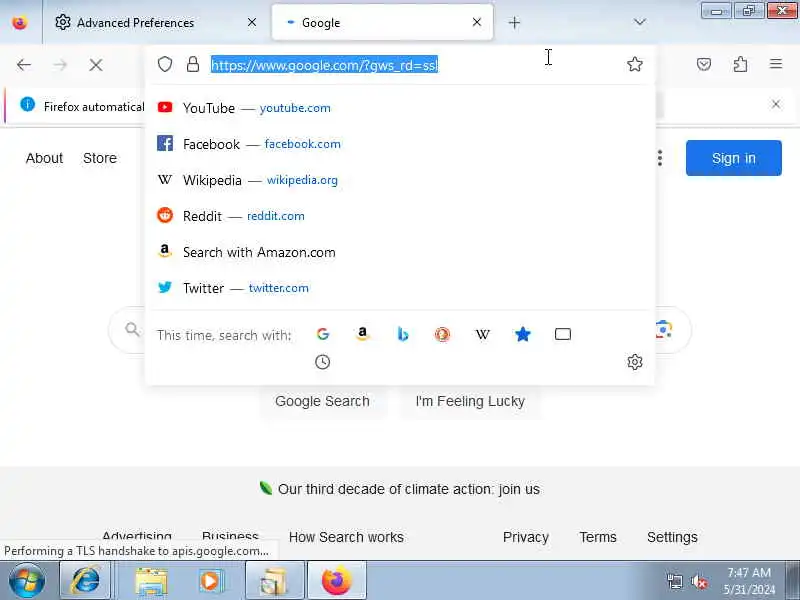Choose Twitter suggestion in dropdown

click(400, 288)
